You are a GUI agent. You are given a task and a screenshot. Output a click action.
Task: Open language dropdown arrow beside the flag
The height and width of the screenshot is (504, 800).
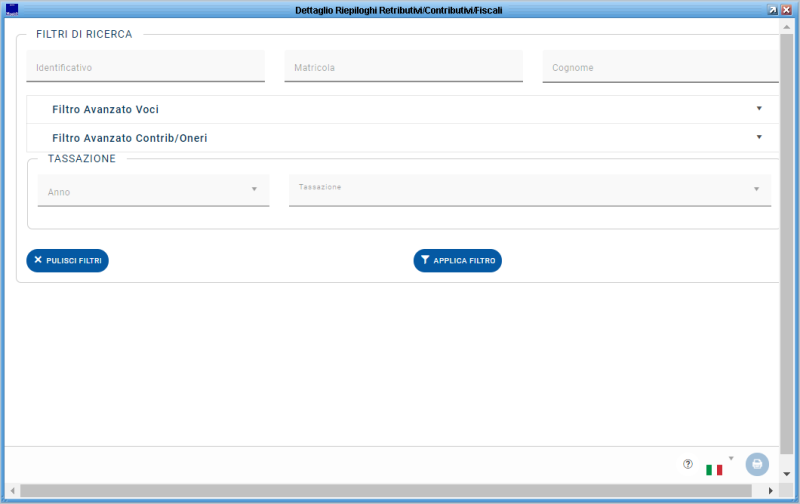731,458
